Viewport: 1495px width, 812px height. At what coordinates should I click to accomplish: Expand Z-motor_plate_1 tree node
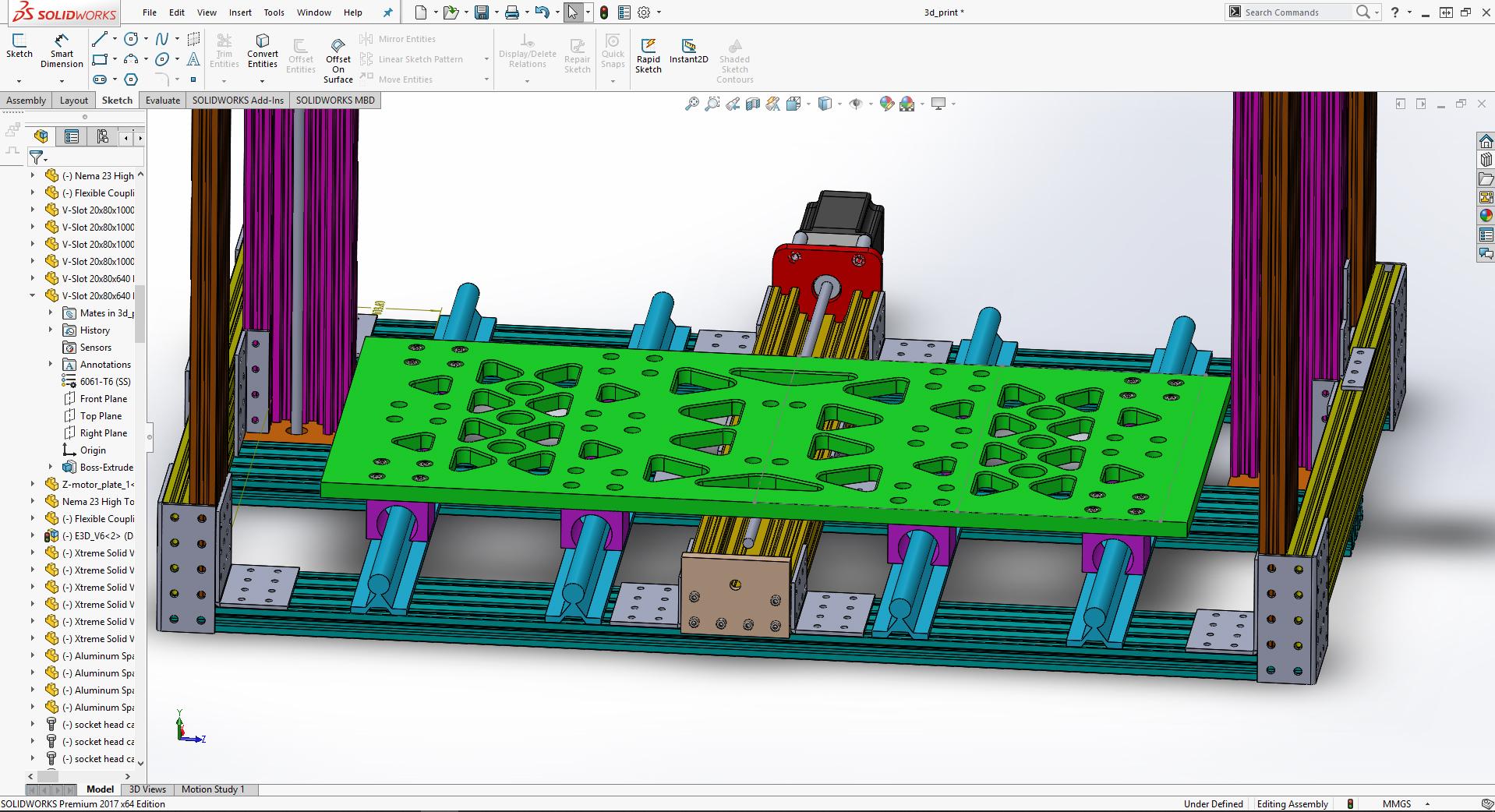[33, 484]
